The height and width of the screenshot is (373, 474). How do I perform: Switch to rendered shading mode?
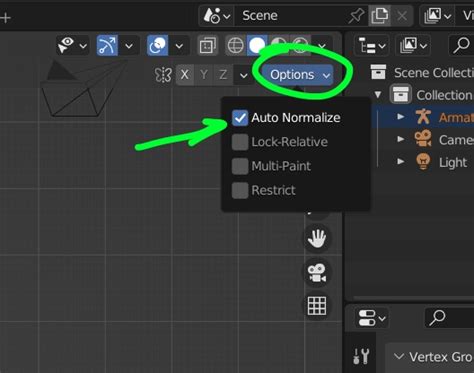(300, 45)
